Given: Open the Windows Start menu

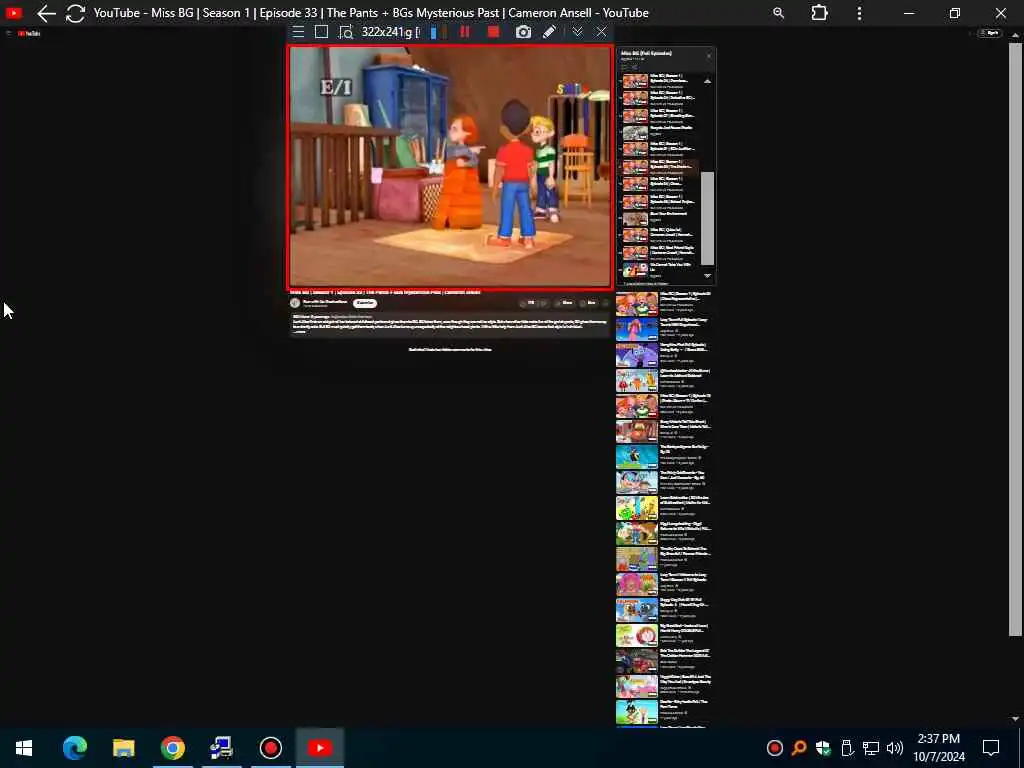Looking at the screenshot, I should coord(24,748).
